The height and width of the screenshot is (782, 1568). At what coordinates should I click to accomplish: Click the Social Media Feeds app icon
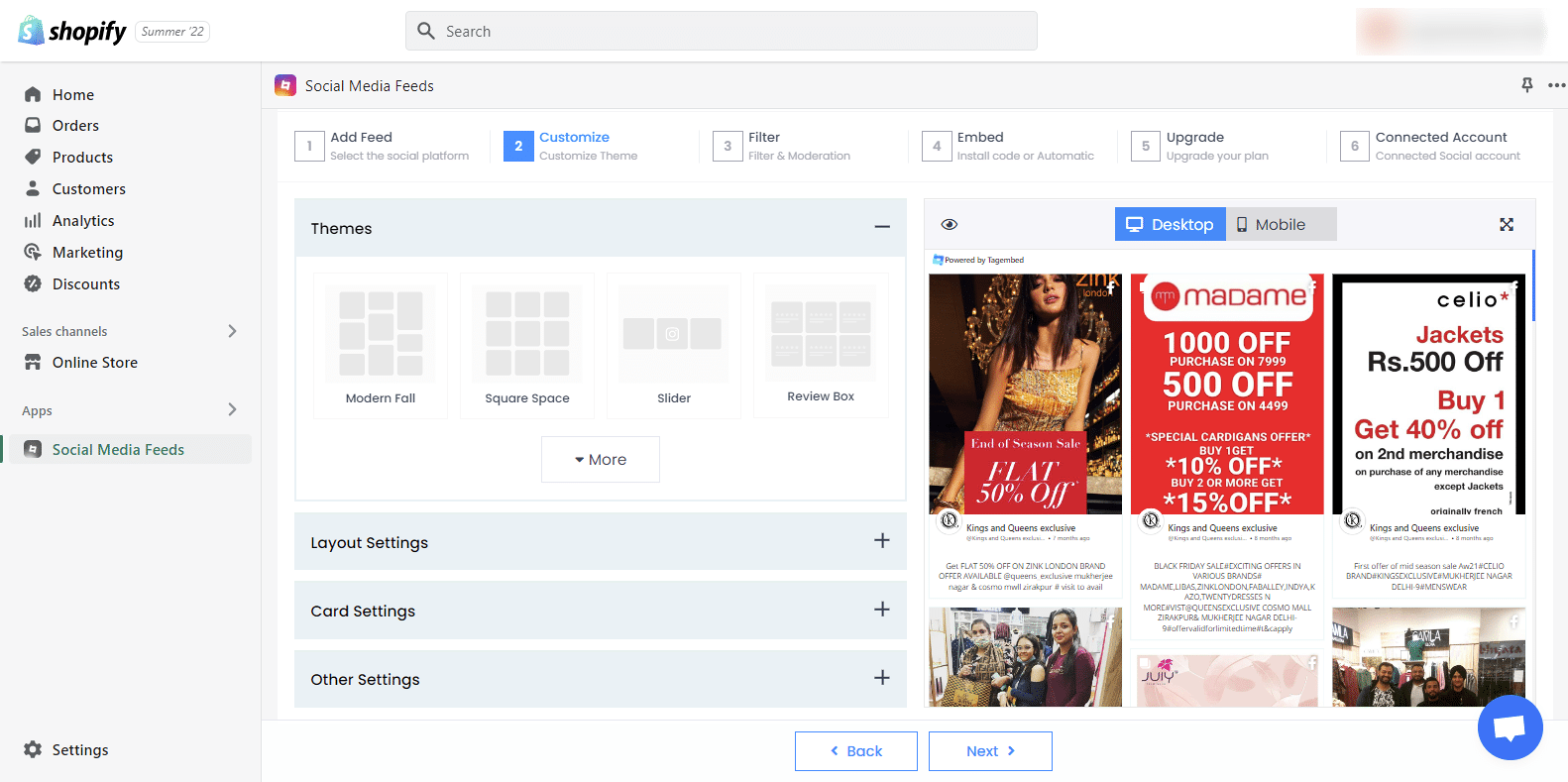tap(285, 85)
